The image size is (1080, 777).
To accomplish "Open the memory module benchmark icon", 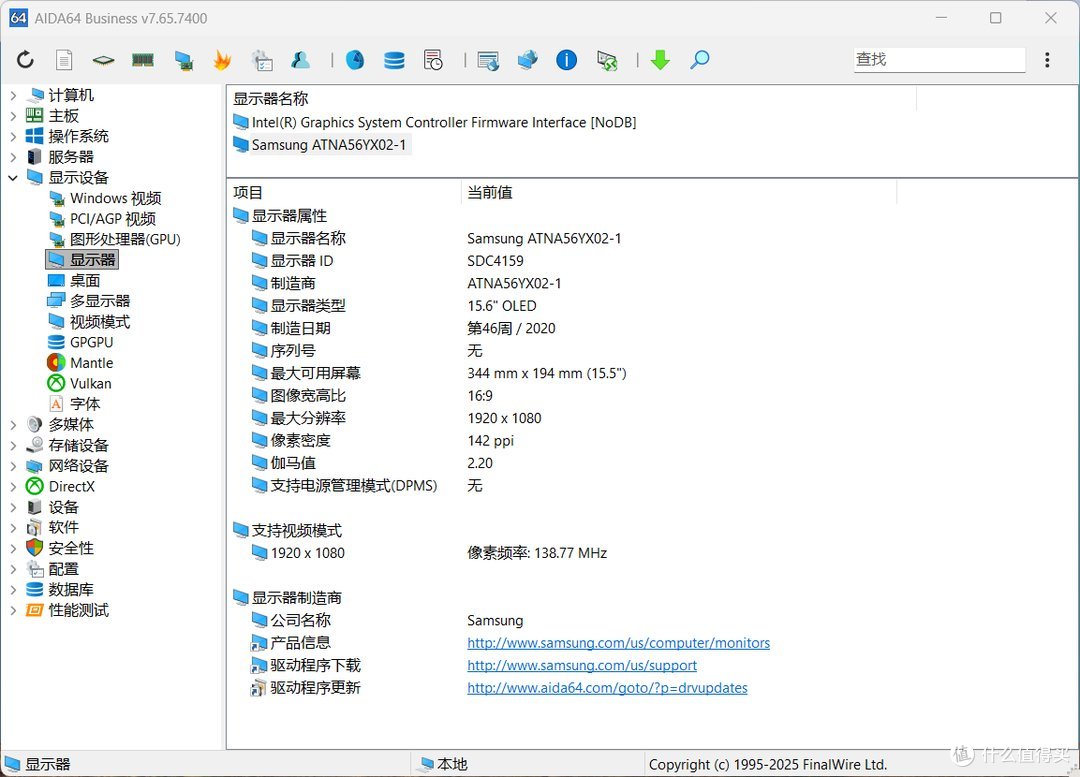I will coord(143,60).
